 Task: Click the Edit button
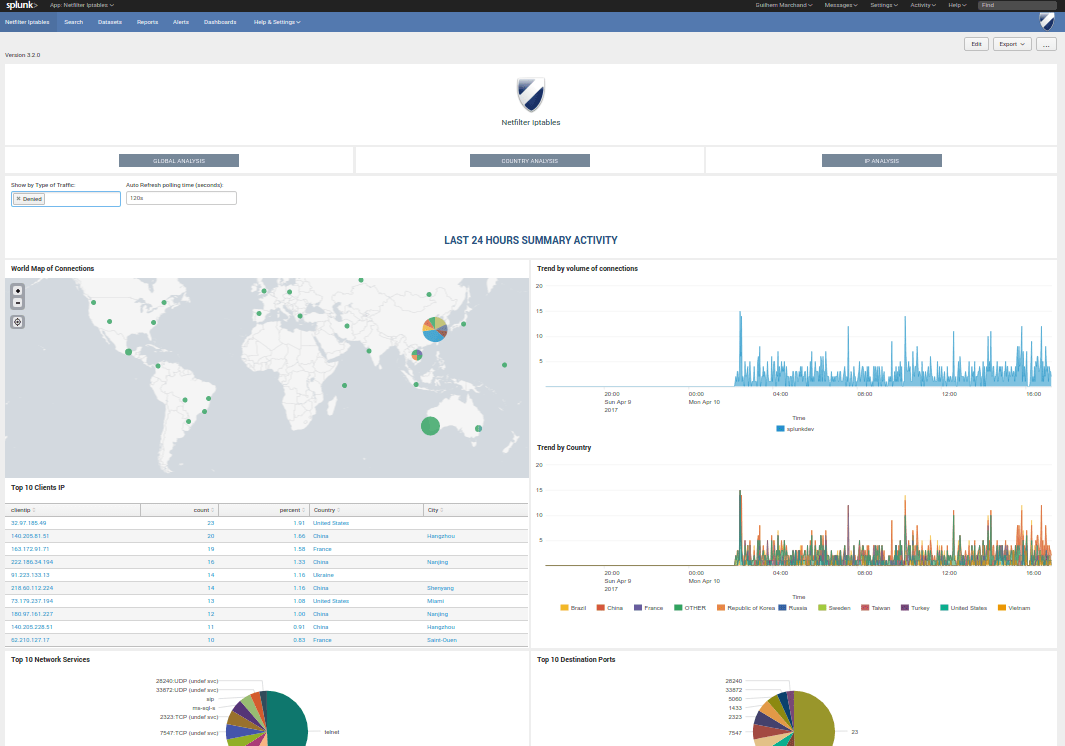click(976, 43)
